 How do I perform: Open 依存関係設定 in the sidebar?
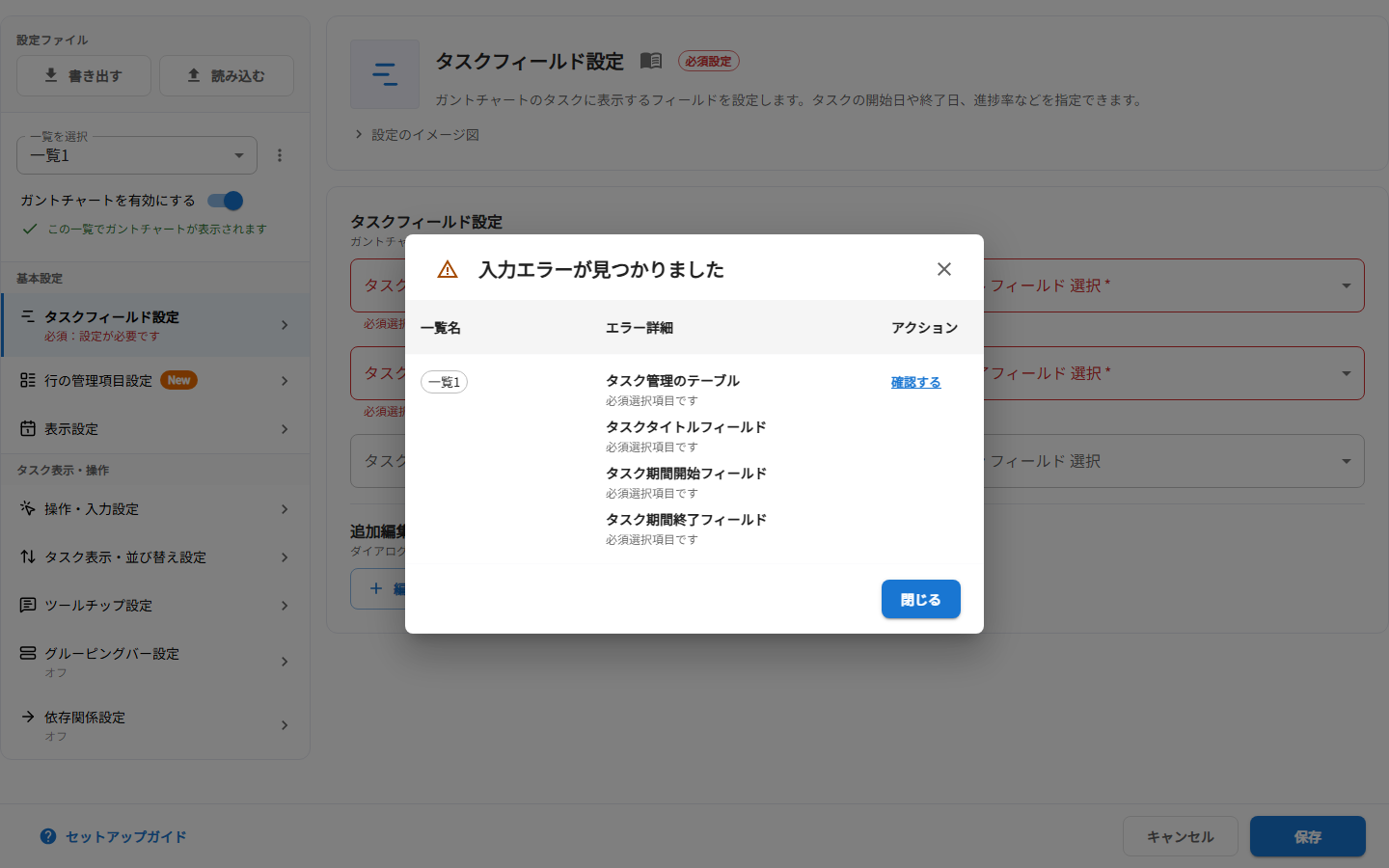point(155,725)
